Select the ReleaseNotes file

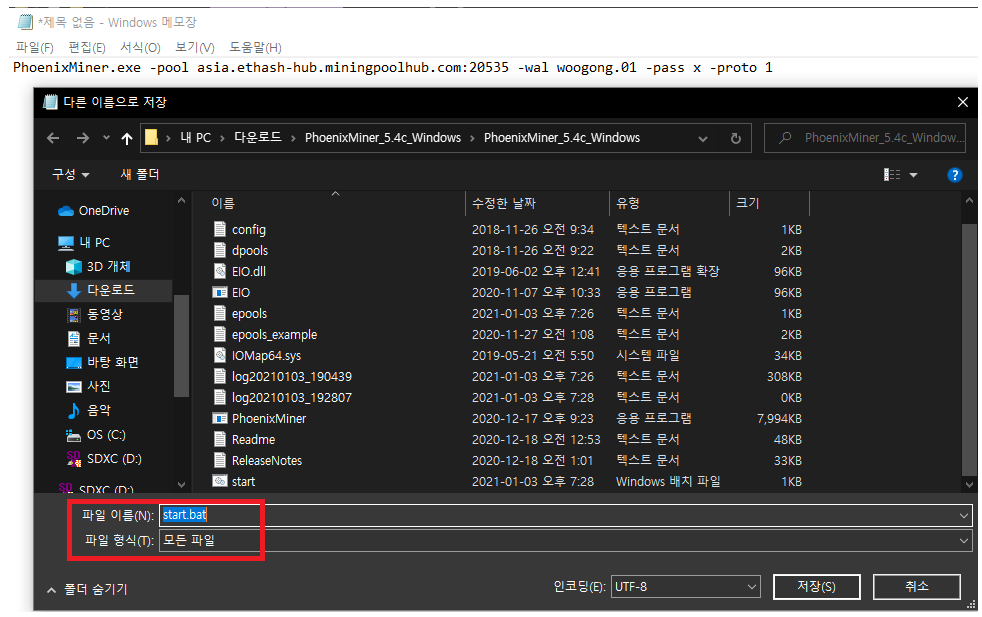click(267, 460)
